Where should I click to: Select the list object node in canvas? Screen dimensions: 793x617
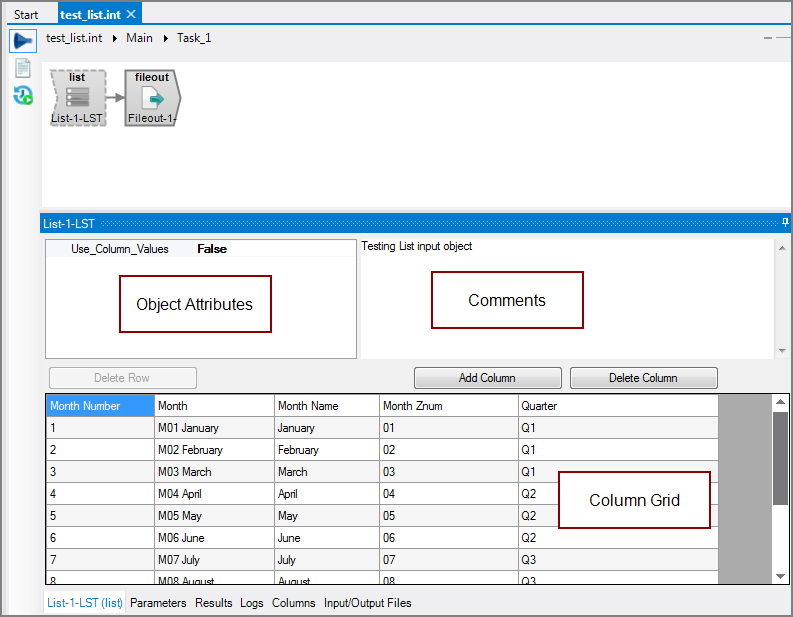click(x=77, y=98)
